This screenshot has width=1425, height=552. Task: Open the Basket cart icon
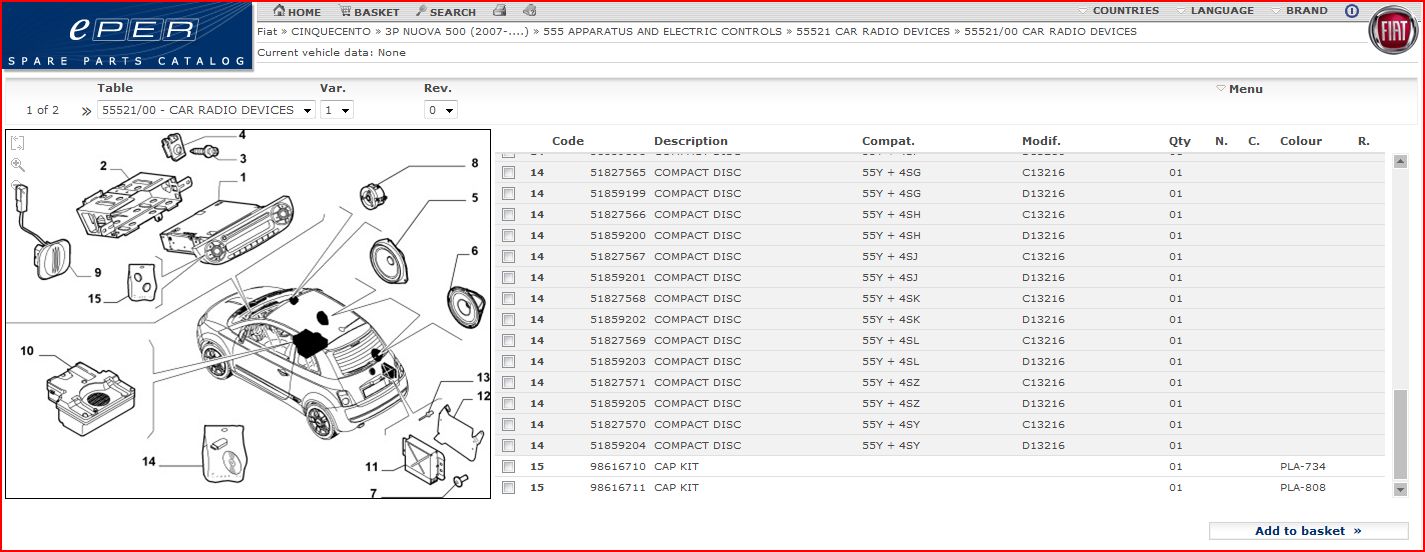pyautogui.click(x=345, y=12)
